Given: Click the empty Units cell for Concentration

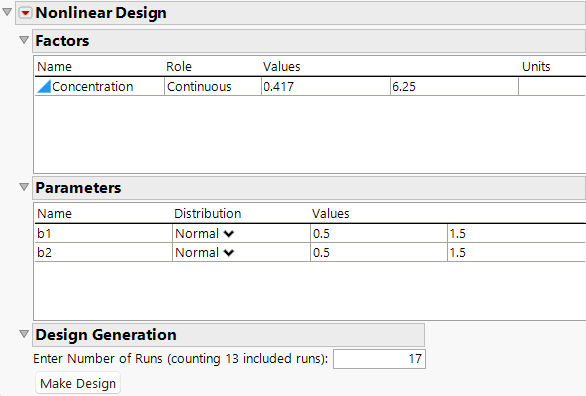Looking at the screenshot, I should coord(552,87).
